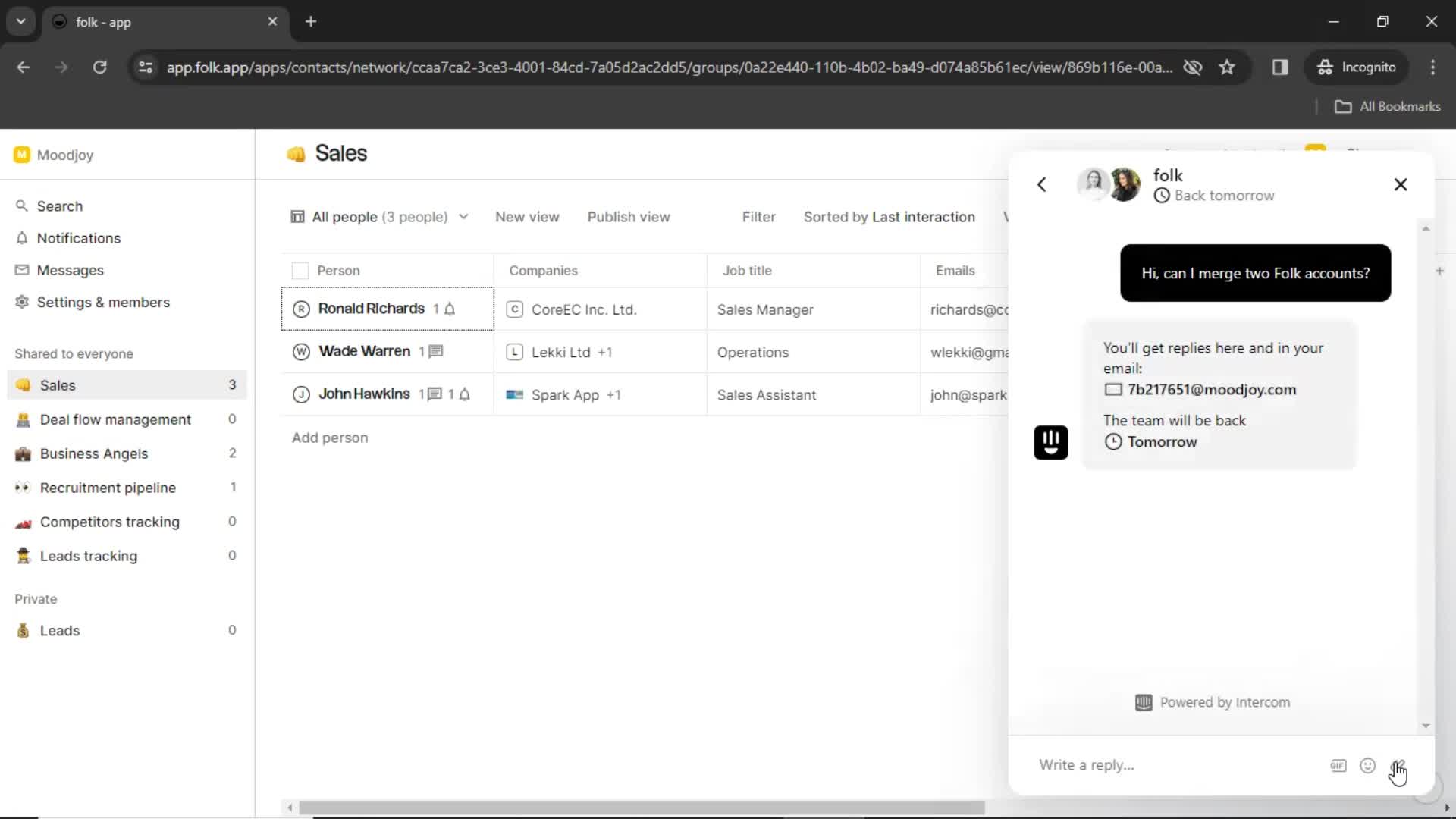The height and width of the screenshot is (819, 1456).
Task: Go back in the browser
Action: coord(24,67)
